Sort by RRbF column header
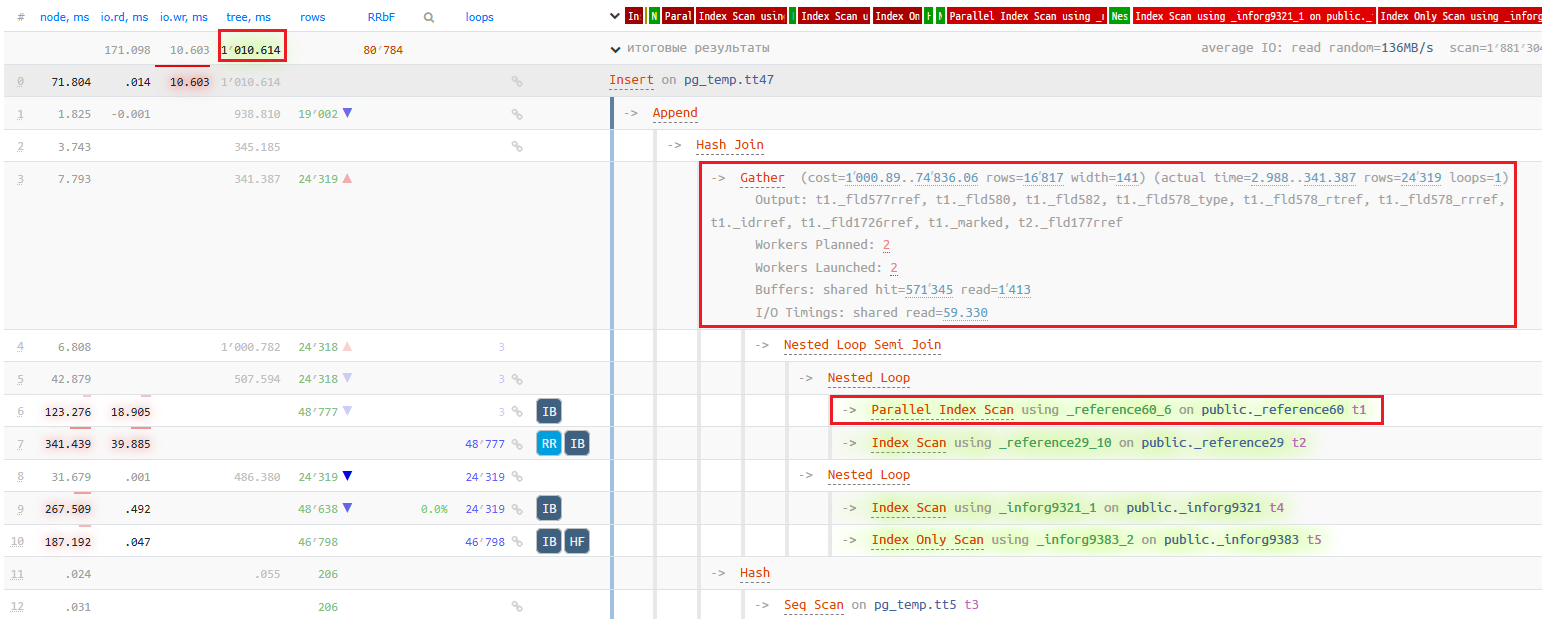The width and height of the screenshot is (1542, 619). [382, 17]
